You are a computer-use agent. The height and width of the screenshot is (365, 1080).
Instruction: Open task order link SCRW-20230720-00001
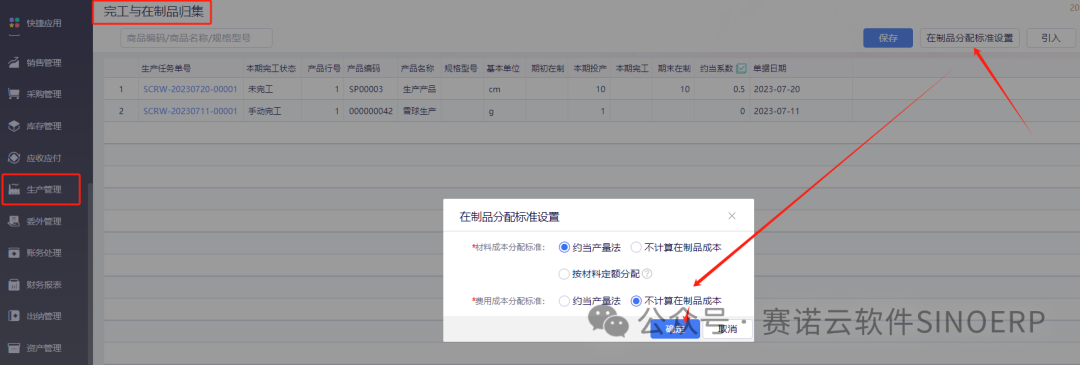point(190,90)
